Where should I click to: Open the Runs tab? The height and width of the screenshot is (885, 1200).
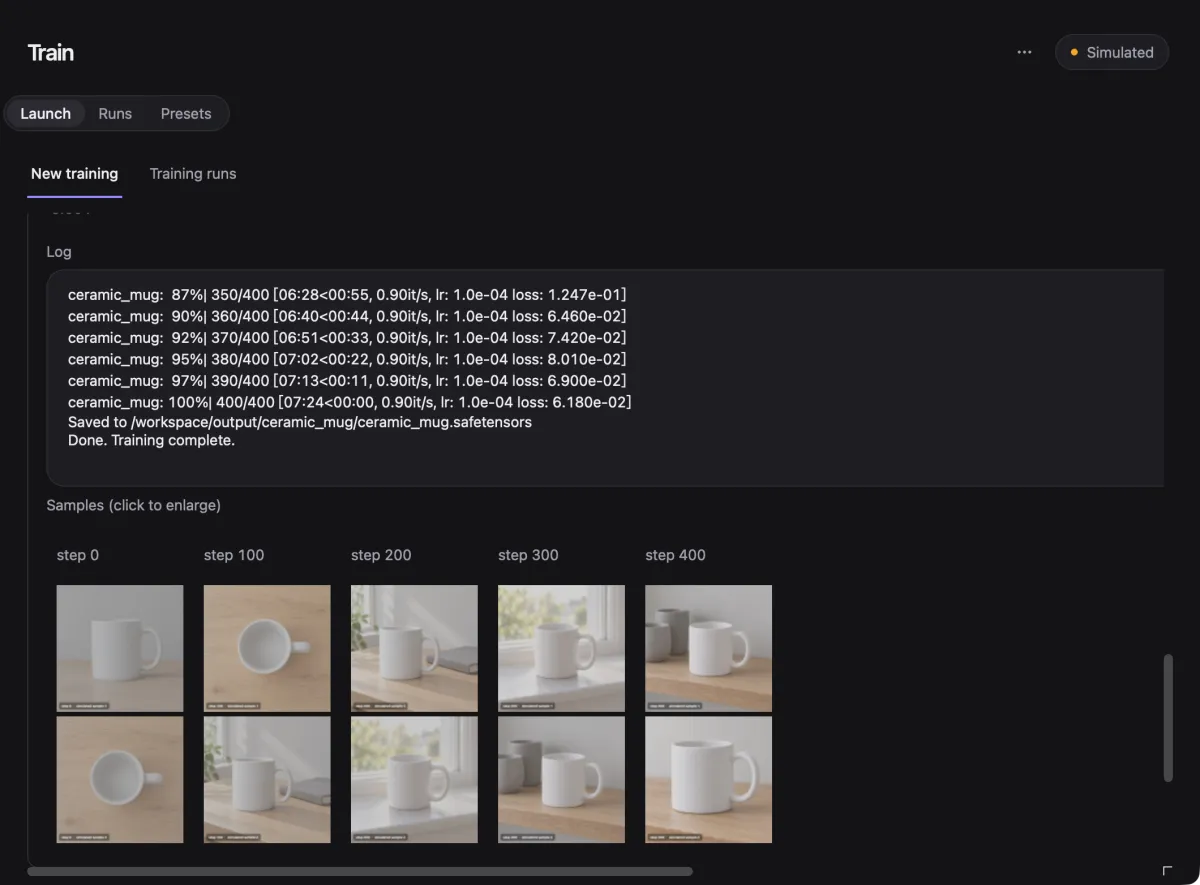coord(115,113)
